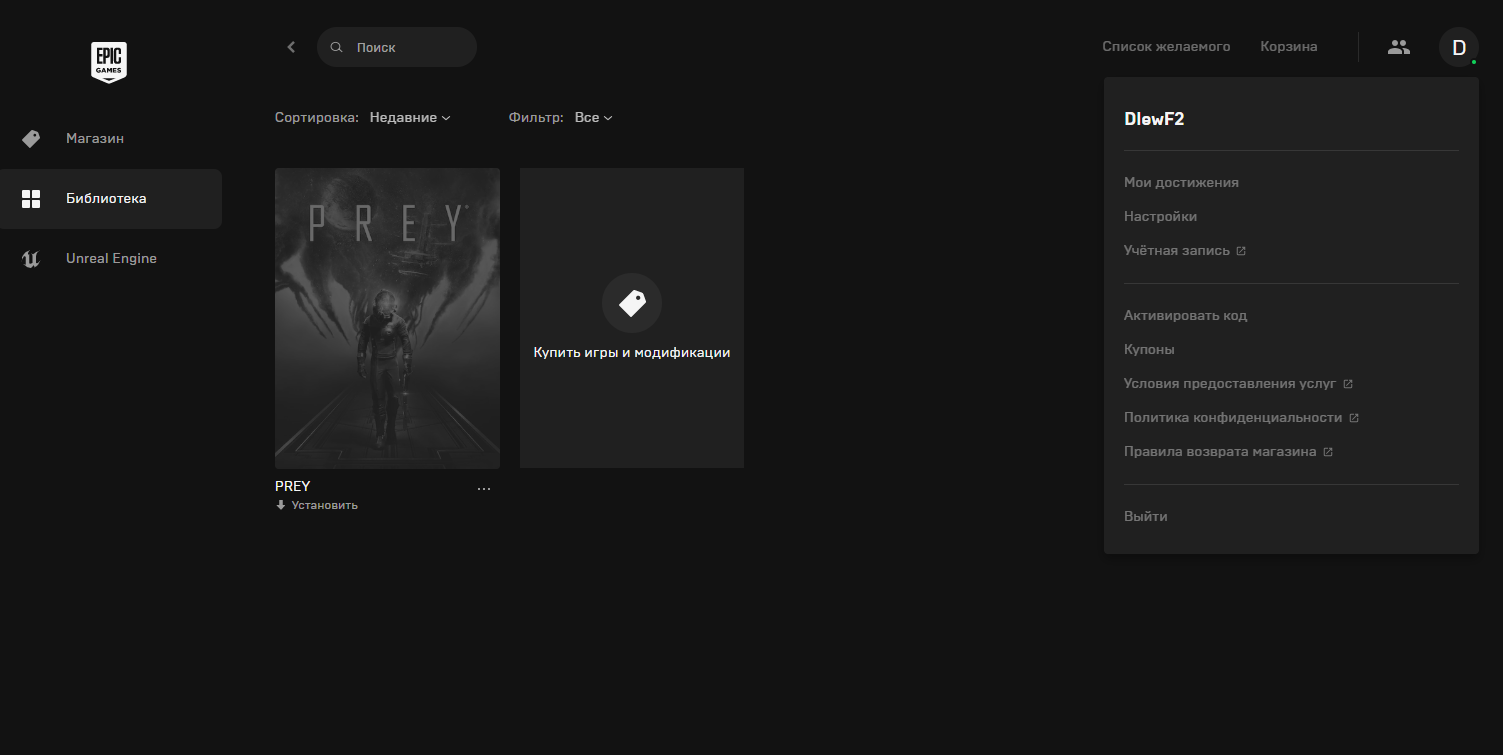Open Учётная запись from the profile menu

coord(1177,251)
